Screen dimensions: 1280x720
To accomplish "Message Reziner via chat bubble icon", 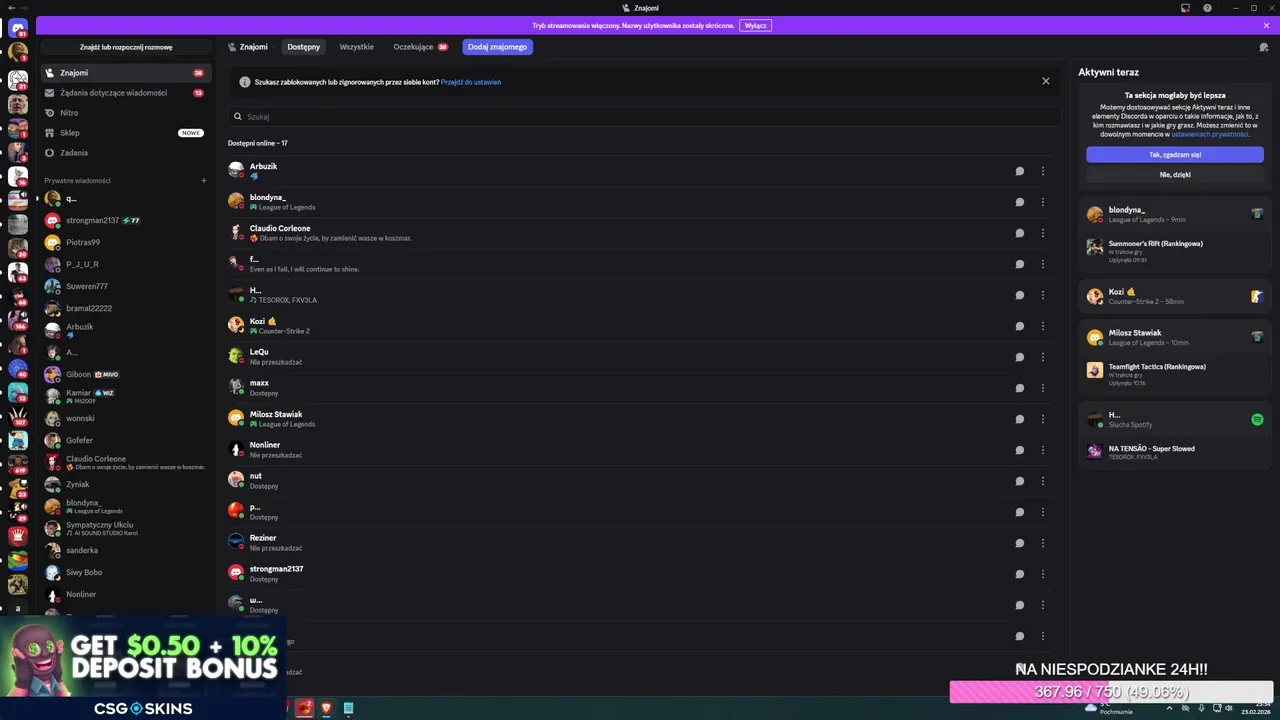I will [1020, 543].
